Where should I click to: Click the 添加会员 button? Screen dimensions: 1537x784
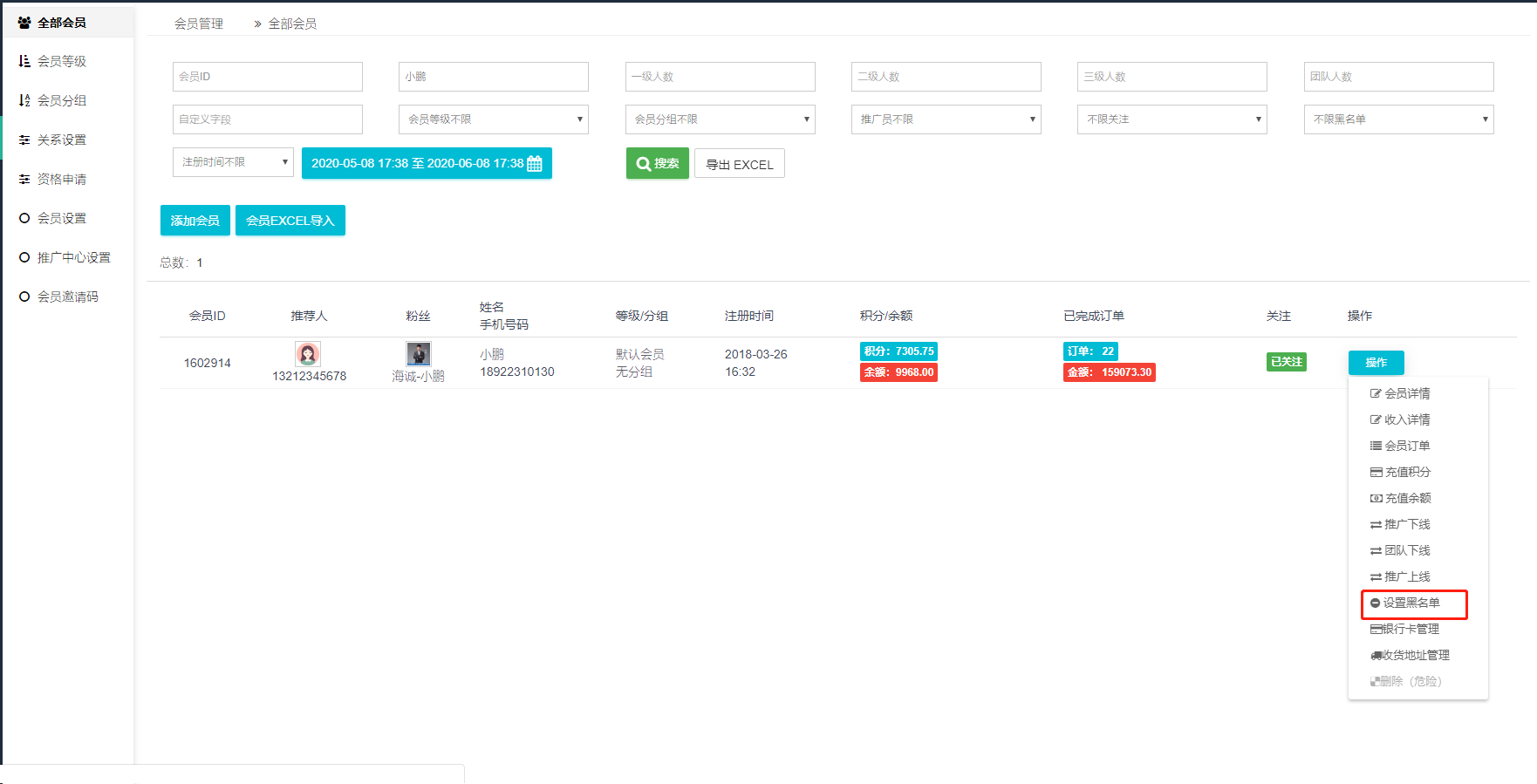(195, 221)
